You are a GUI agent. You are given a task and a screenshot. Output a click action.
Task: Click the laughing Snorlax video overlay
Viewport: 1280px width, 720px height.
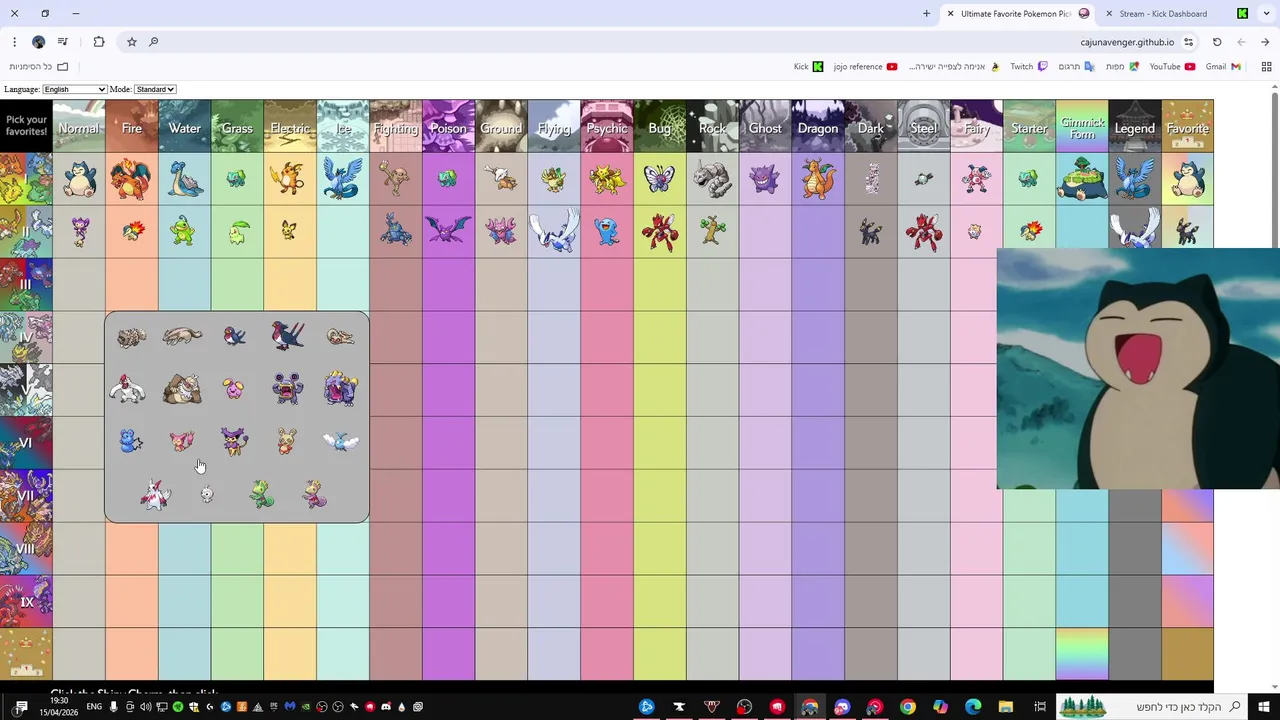pos(1138,369)
